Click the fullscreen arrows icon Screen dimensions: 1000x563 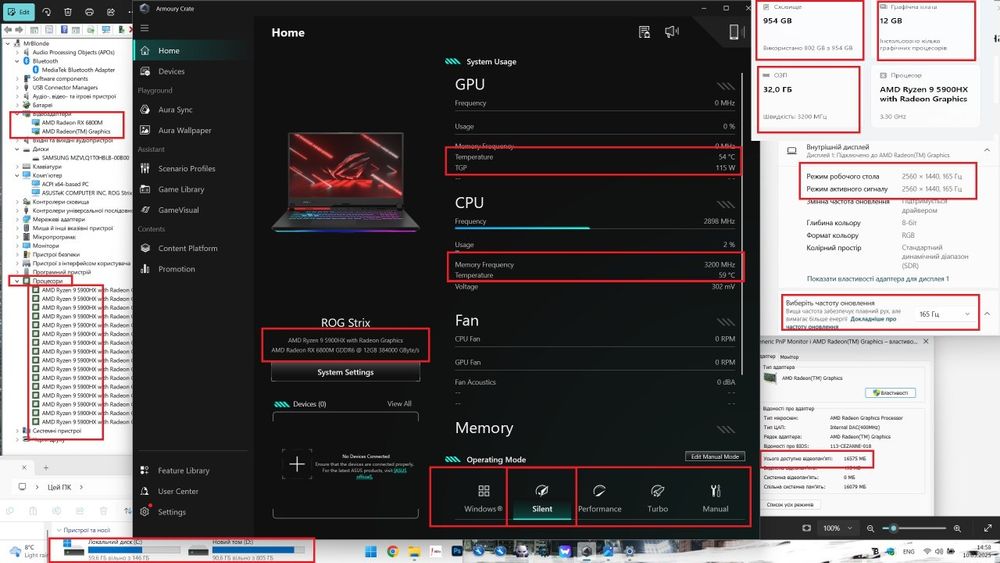pos(988,528)
